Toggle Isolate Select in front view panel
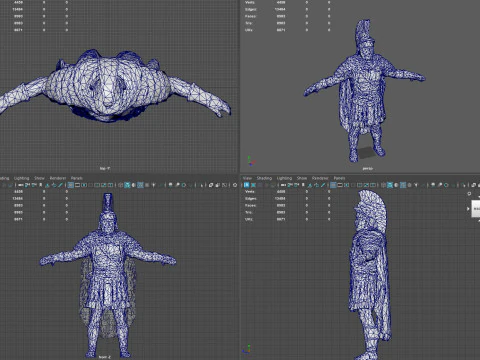Viewport: 480px width, 360px height. pos(202,185)
